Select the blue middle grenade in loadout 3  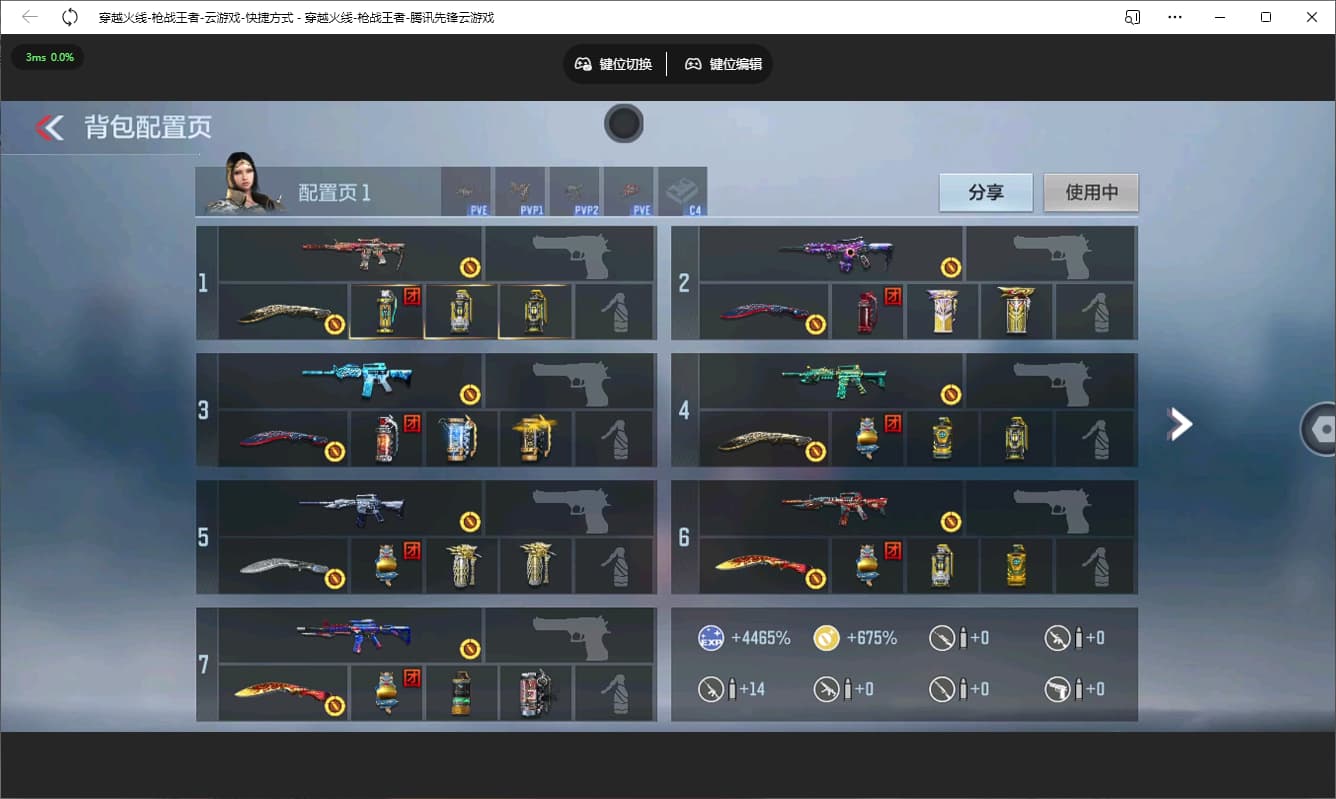461,439
